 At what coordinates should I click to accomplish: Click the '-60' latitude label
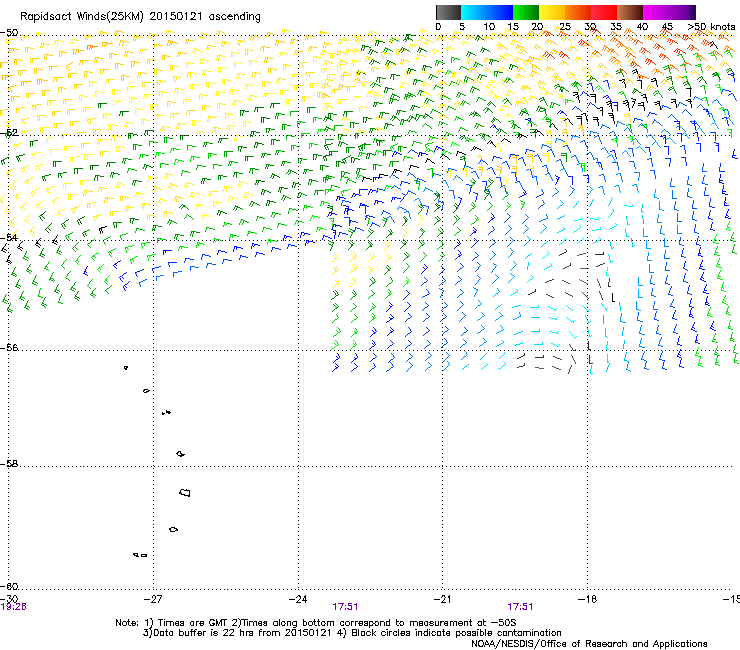[9, 586]
